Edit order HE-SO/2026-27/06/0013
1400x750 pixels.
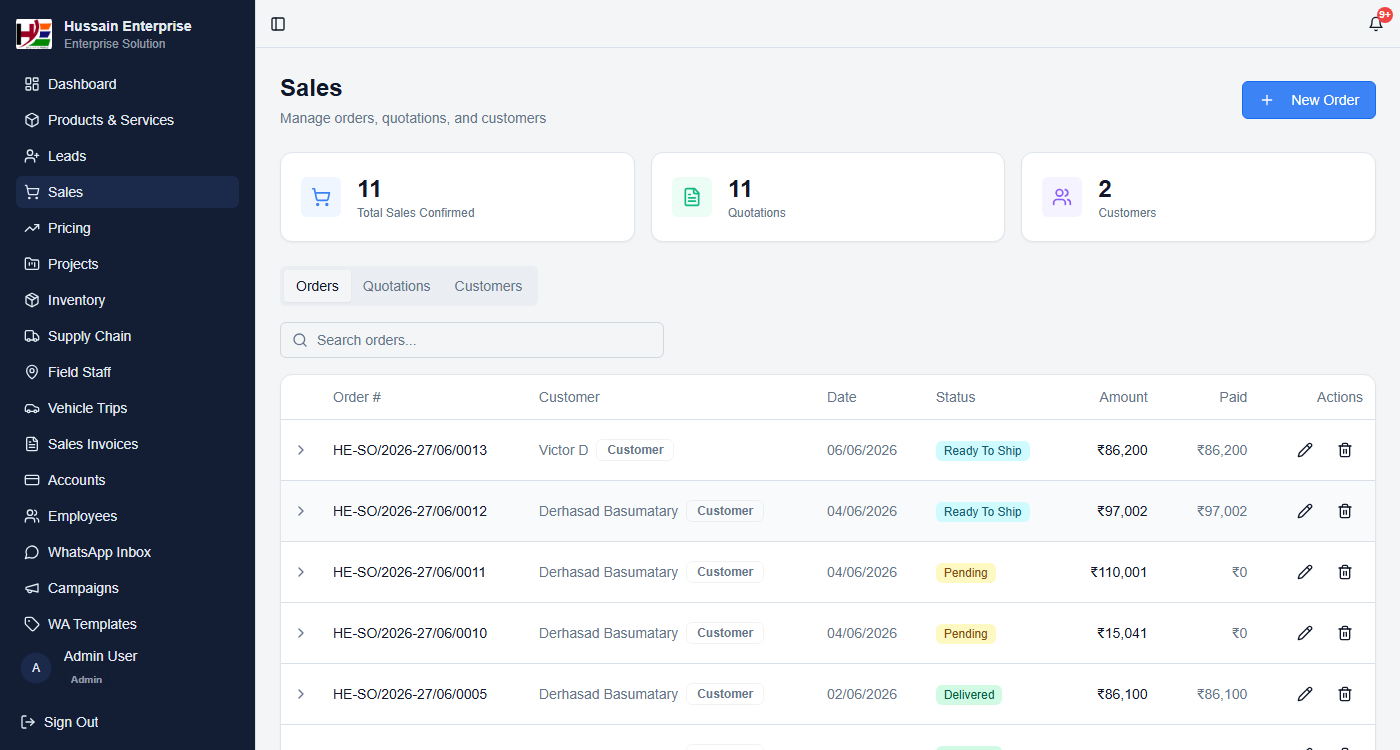pyautogui.click(x=1305, y=450)
